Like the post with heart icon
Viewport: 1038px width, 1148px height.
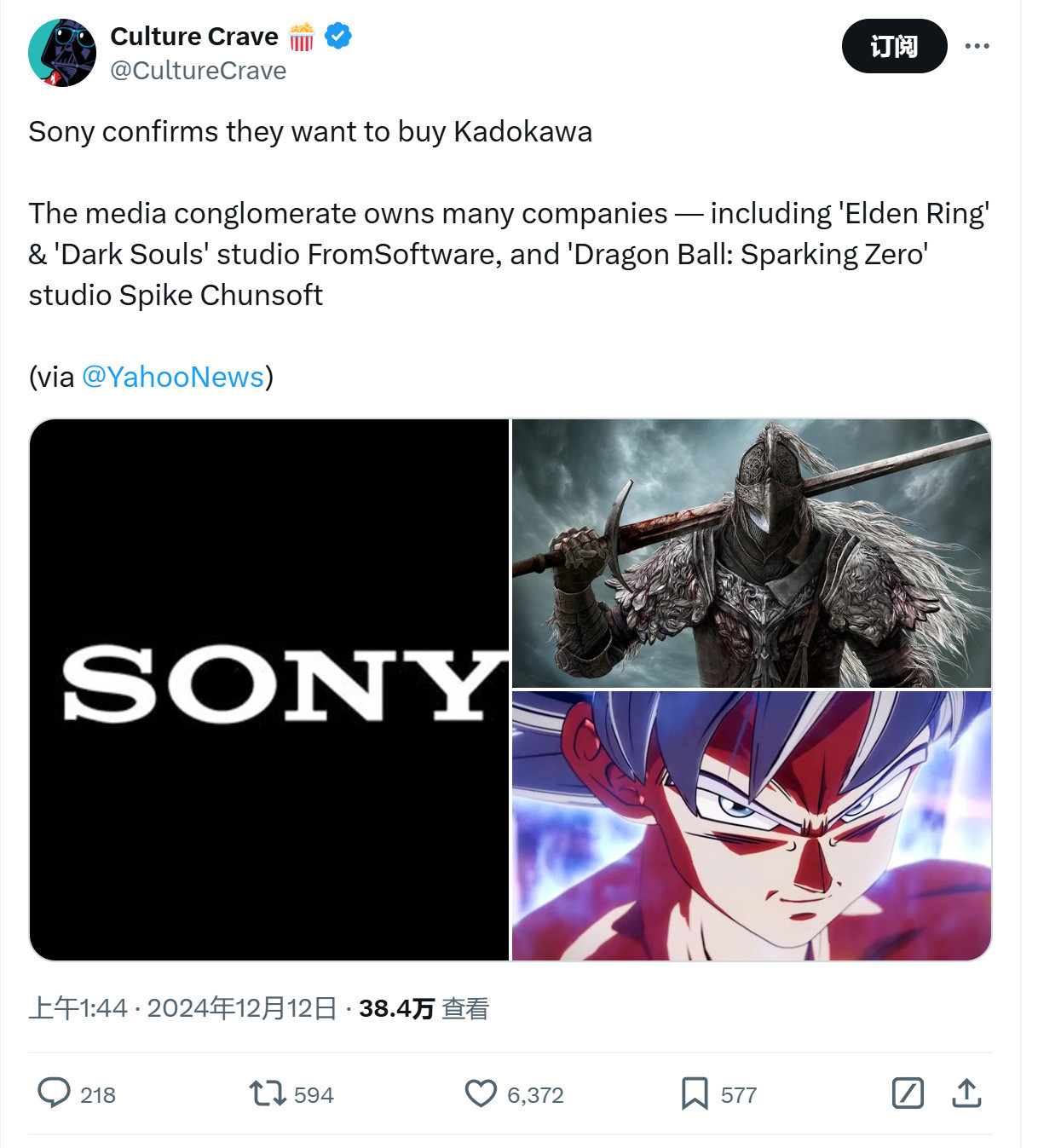pos(481,1093)
